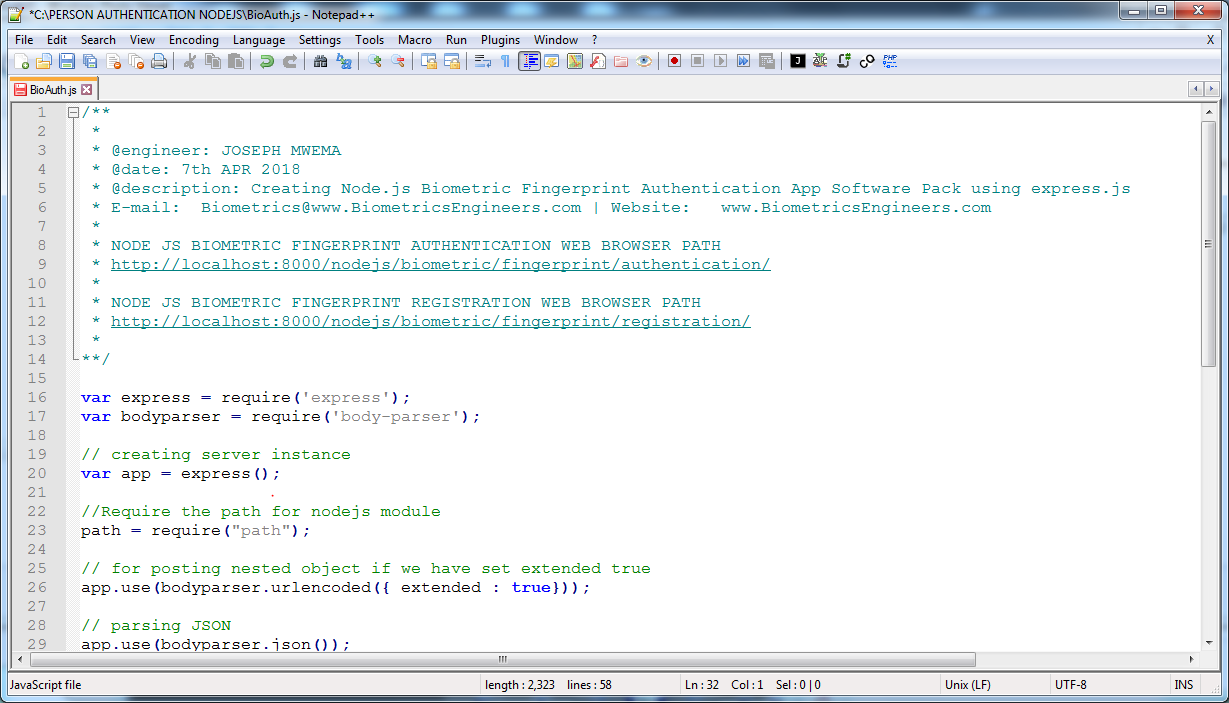Screen dimensions: 1229x703
Task: Toggle the document monitoring eye icon
Action: coord(645,61)
